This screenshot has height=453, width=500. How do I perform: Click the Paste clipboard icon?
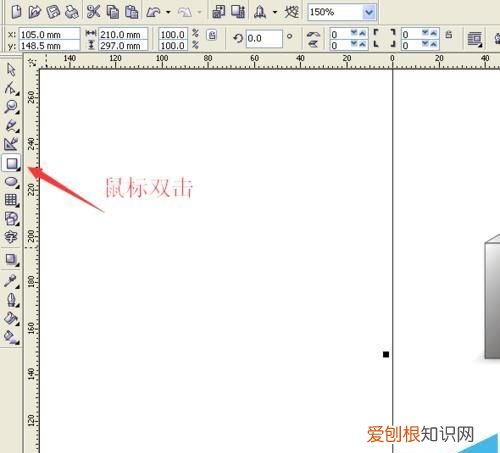pyautogui.click(x=132, y=12)
